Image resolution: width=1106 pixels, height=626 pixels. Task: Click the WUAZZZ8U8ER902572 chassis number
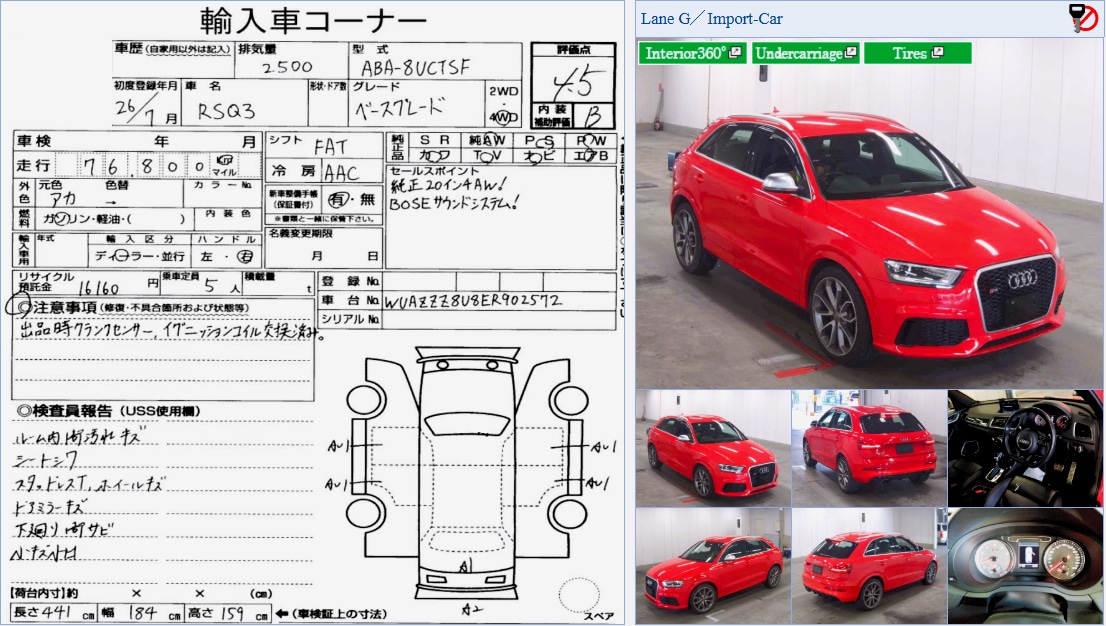pyautogui.click(x=475, y=300)
